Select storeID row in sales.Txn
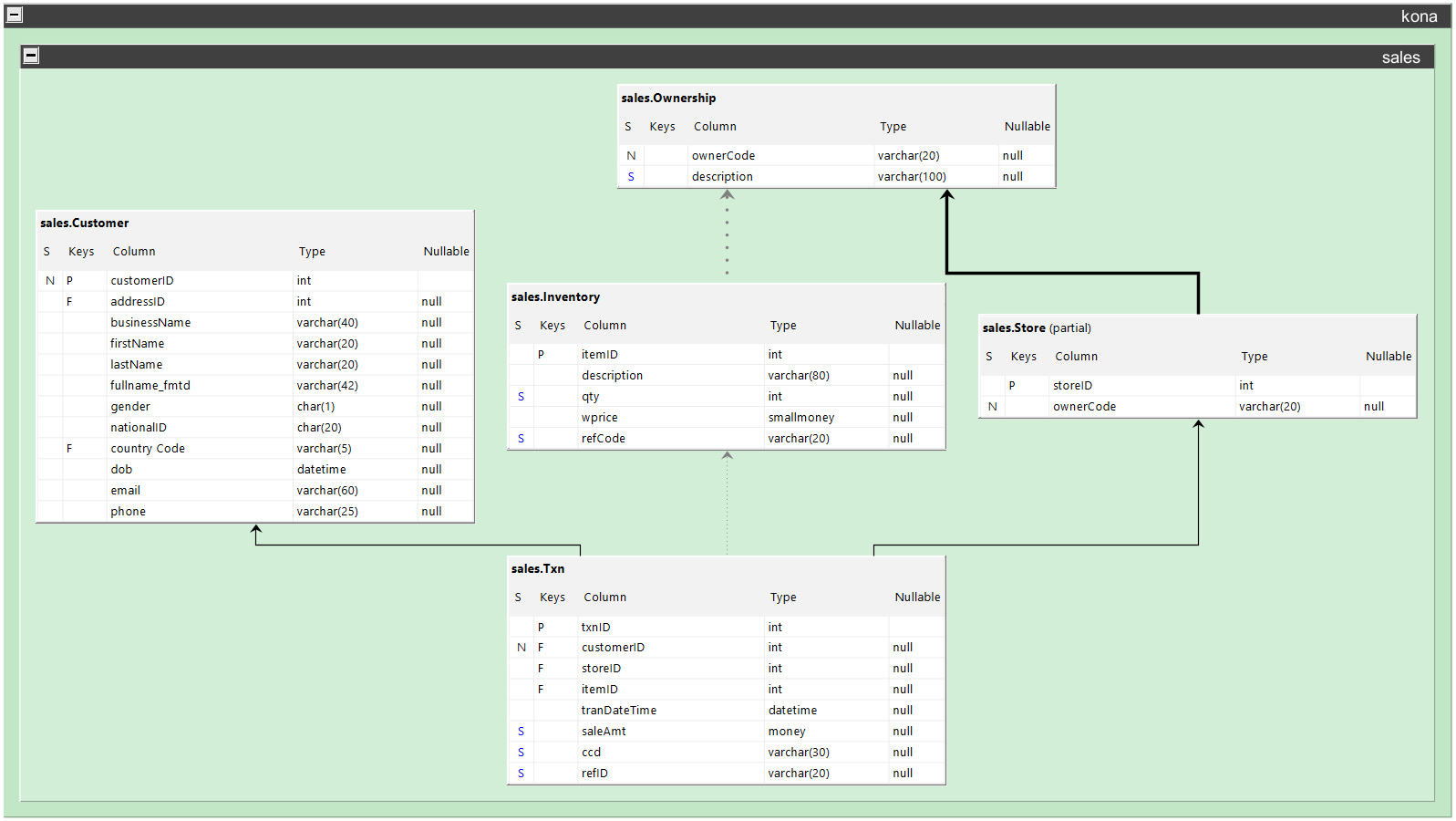 pos(727,668)
